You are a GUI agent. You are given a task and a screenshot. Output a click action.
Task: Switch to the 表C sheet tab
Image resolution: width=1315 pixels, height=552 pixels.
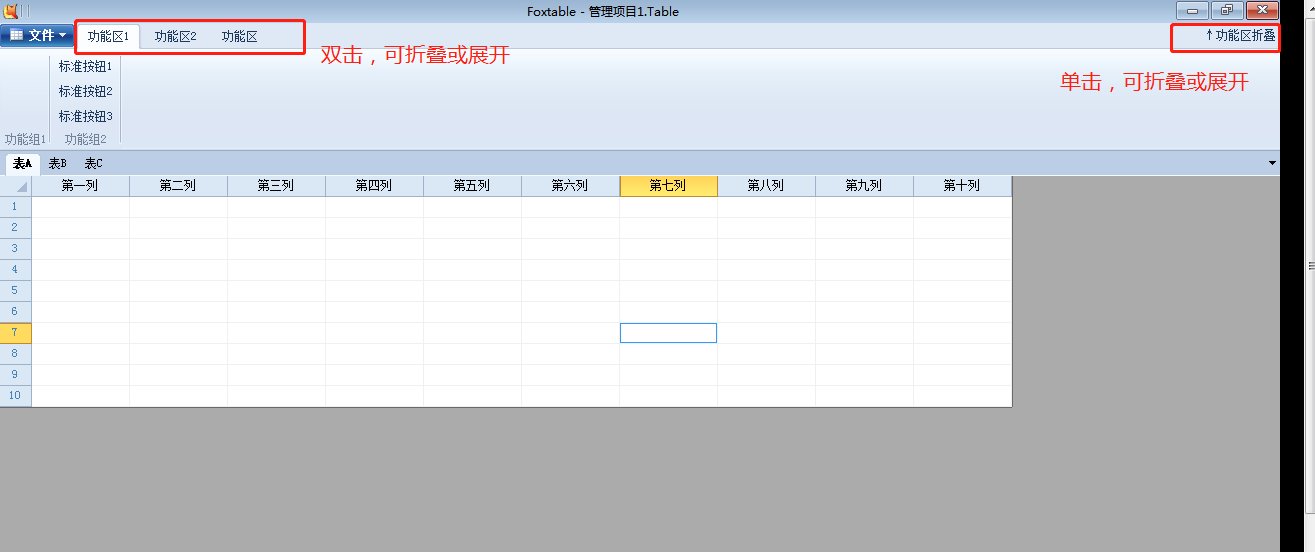click(93, 163)
